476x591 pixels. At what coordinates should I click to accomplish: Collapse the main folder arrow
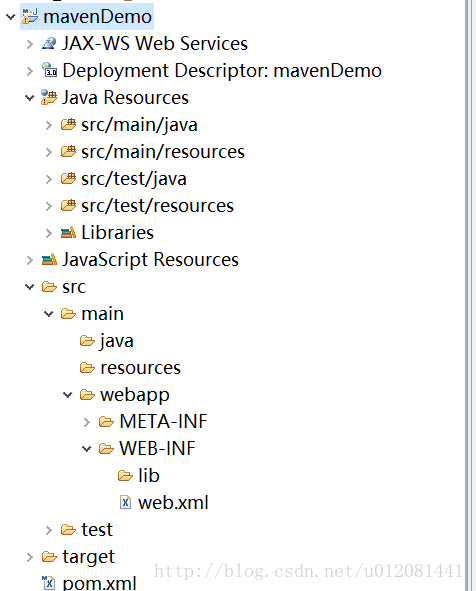pyautogui.click(x=49, y=314)
